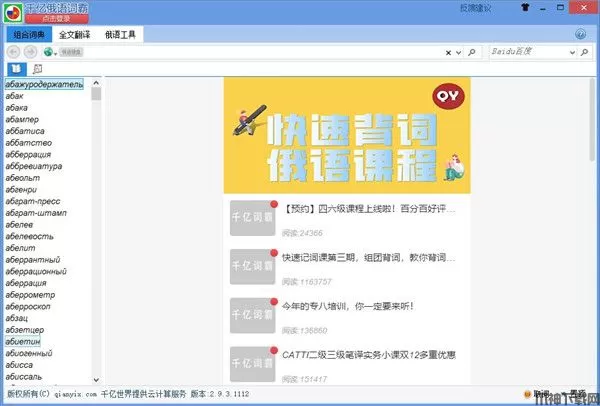
Task: Open article 【预约】四六级课程上线啦
Action: click(369, 209)
